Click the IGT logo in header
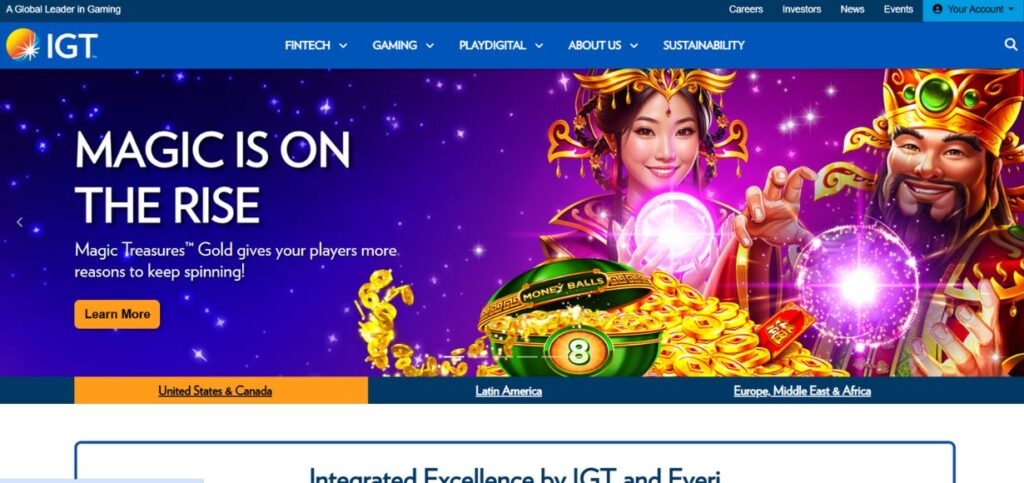 [x=52, y=45]
